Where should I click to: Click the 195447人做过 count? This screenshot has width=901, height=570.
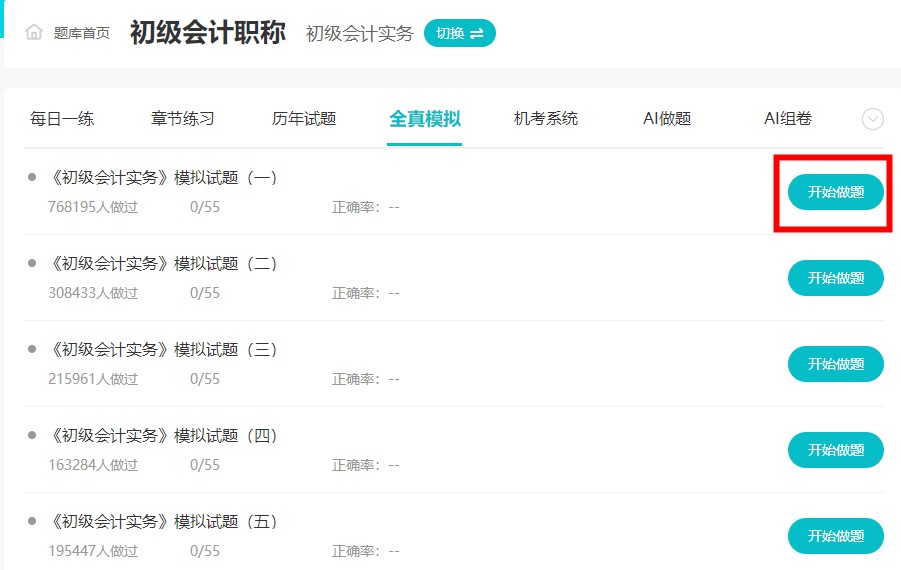coord(93,551)
